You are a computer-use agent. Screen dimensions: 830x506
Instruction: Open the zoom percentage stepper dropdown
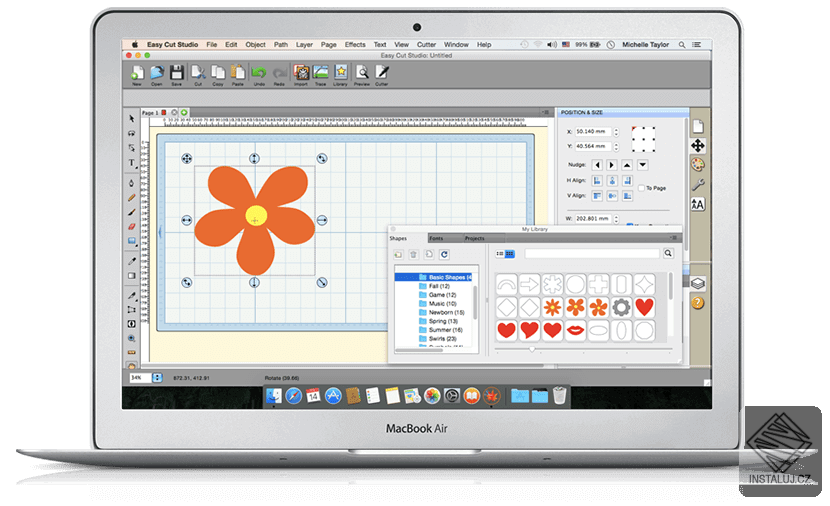click(x=157, y=377)
